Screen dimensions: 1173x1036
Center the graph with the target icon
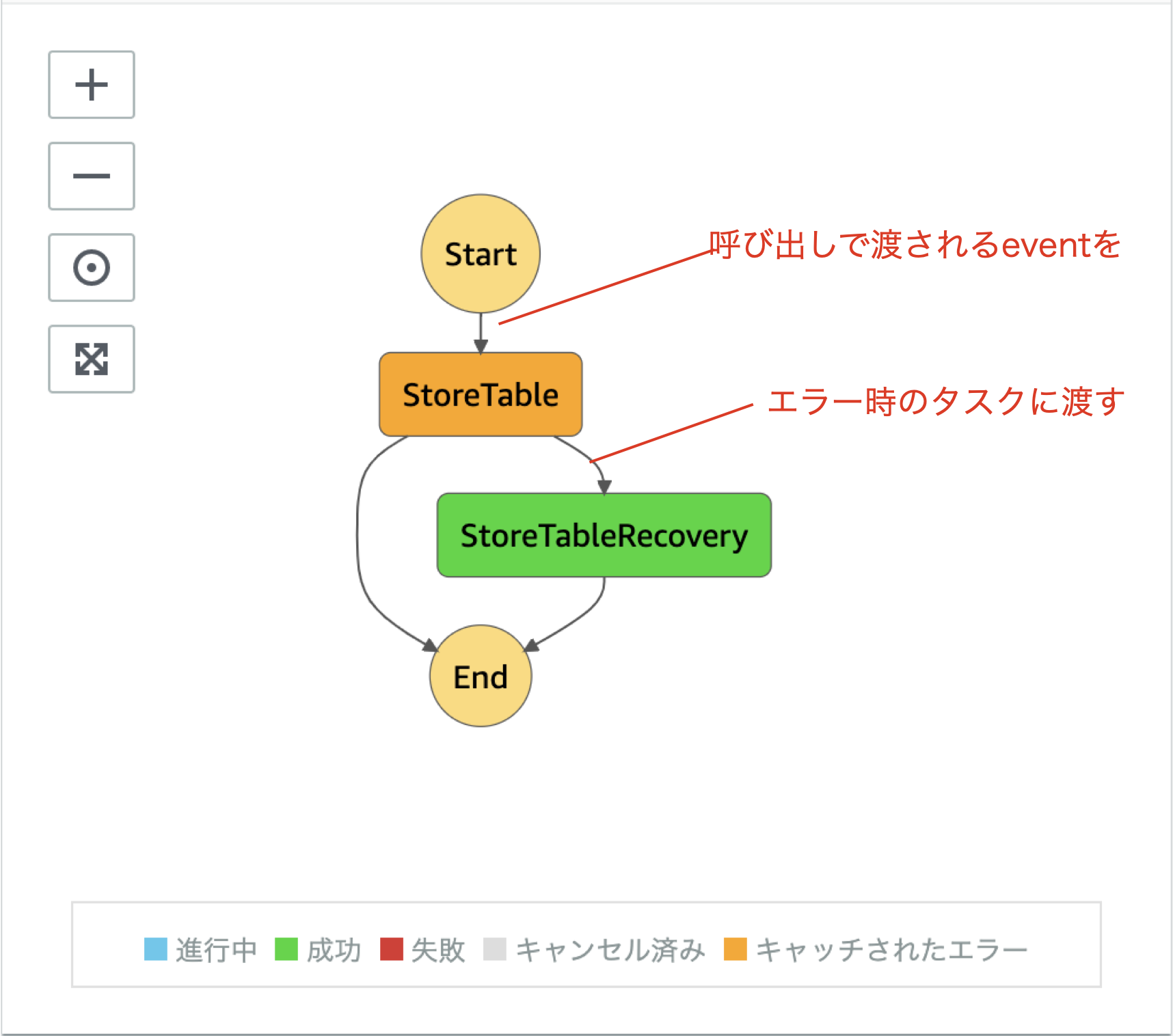click(92, 267)
